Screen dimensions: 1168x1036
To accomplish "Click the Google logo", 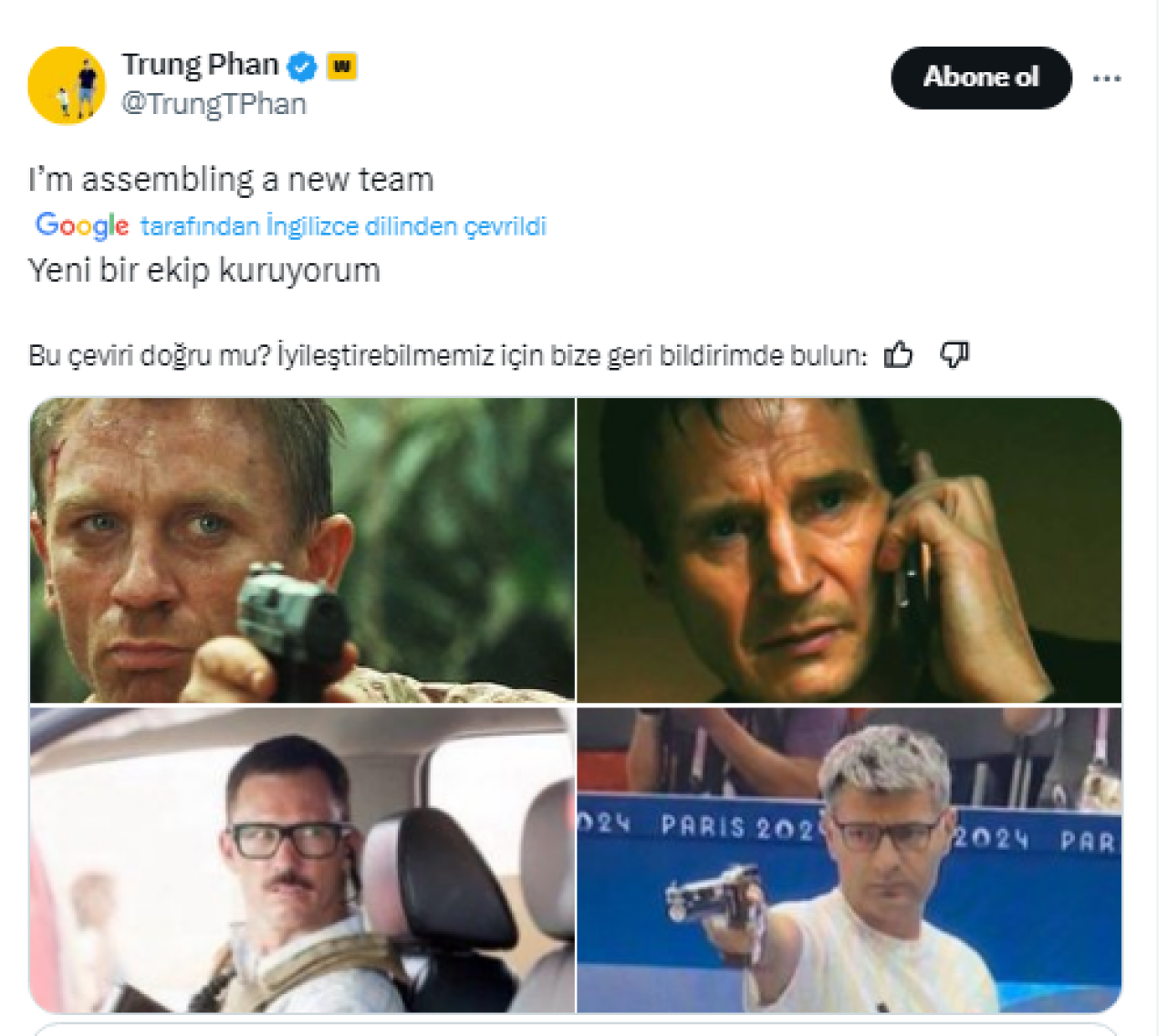I will [x=82, y=225].
